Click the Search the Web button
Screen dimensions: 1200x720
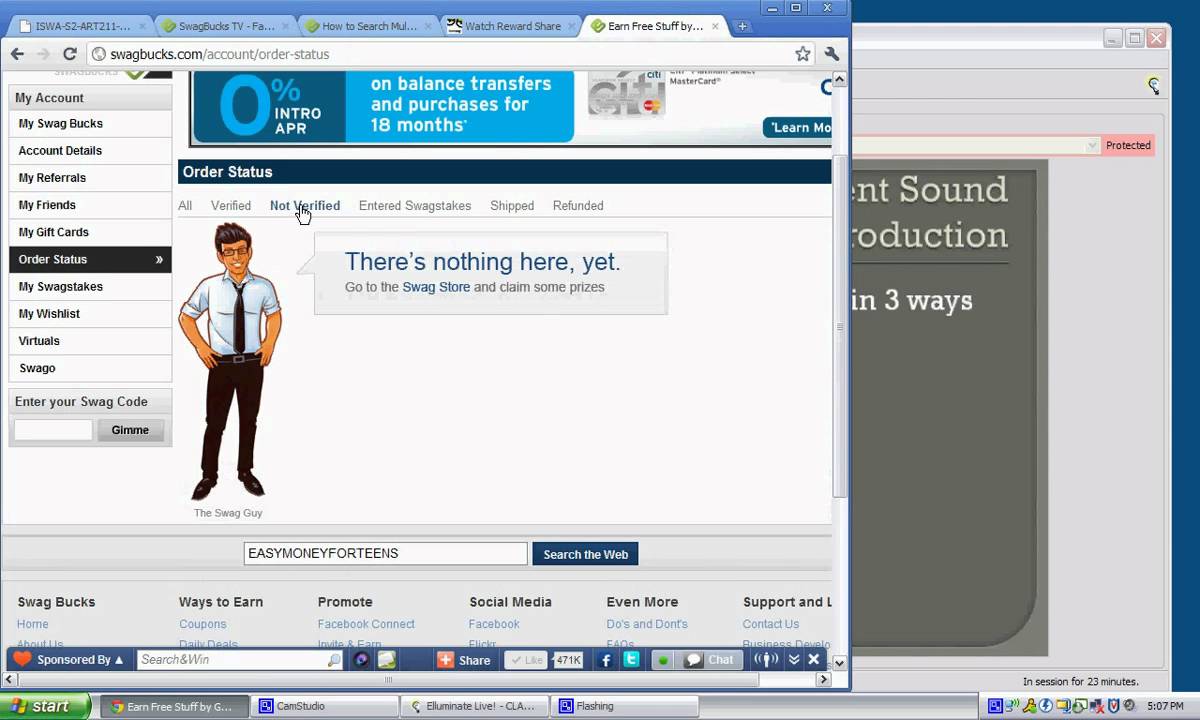click(585, 554)
